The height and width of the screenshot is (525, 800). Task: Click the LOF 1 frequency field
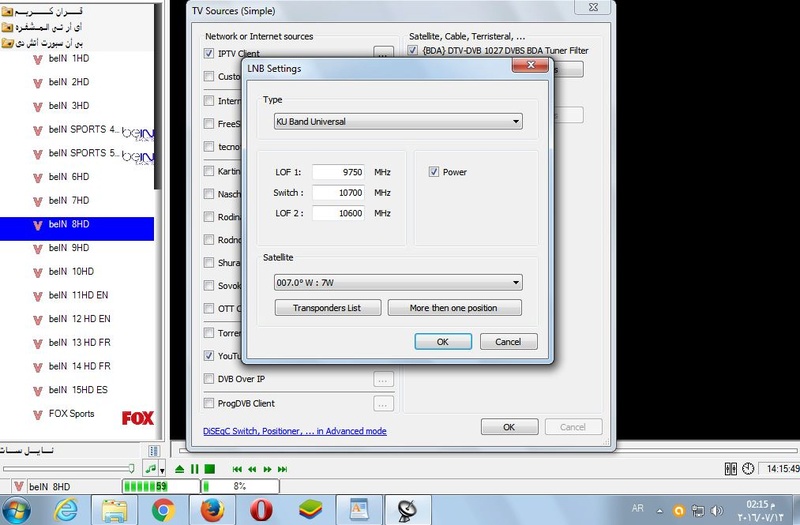pyautogui.click(x=338, y=172)
